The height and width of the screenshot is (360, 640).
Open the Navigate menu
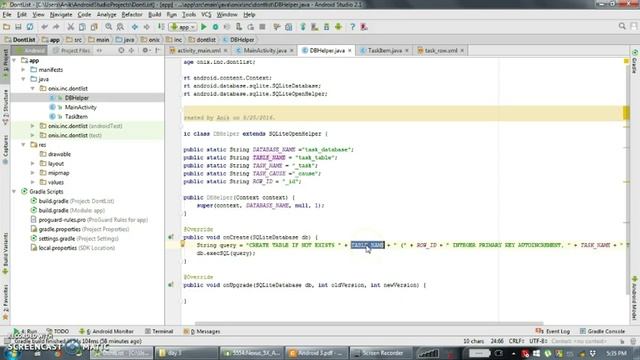coord(61,15)
